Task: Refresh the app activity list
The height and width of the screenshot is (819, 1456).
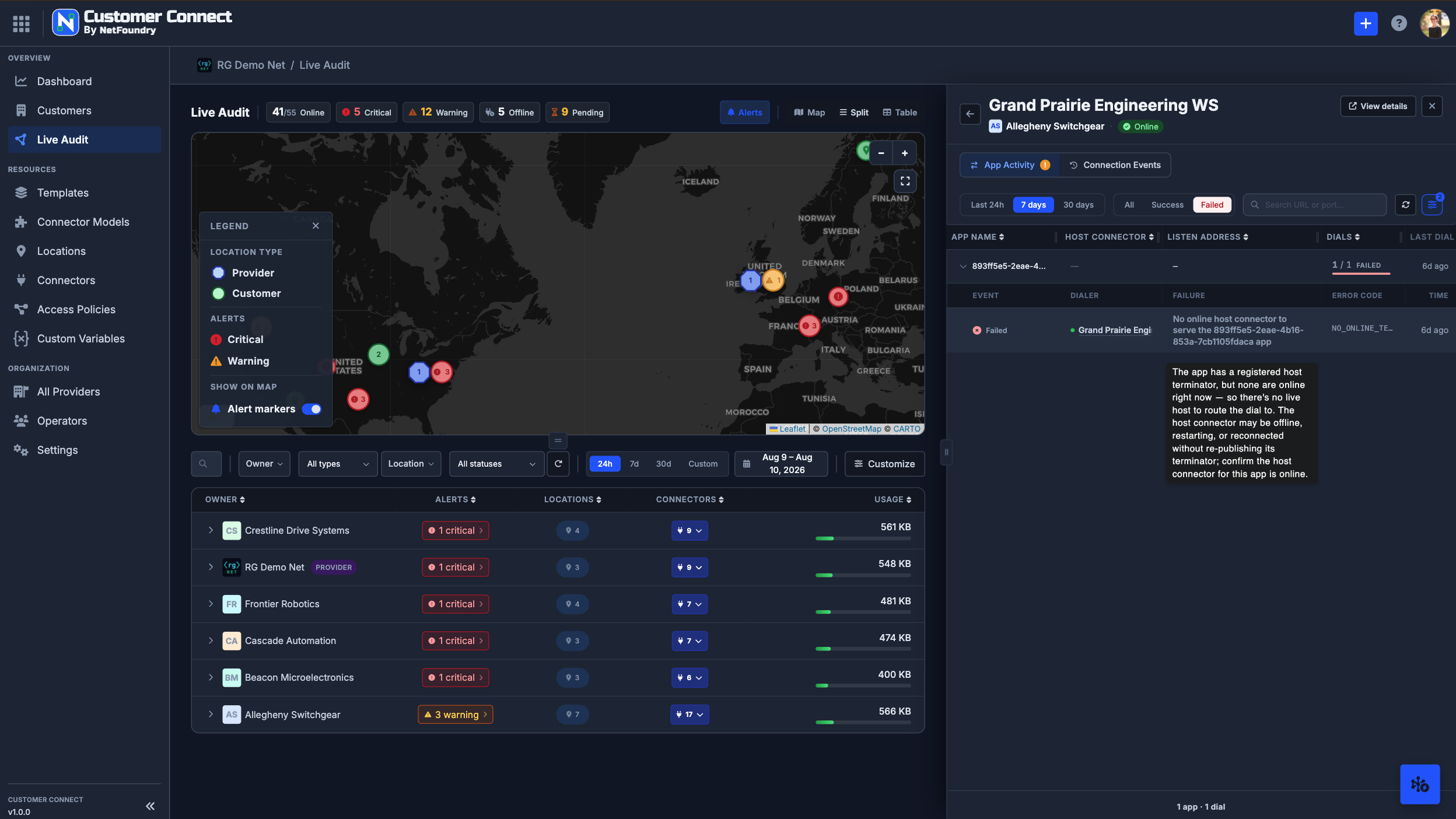Action: (x=1405, y=205)
